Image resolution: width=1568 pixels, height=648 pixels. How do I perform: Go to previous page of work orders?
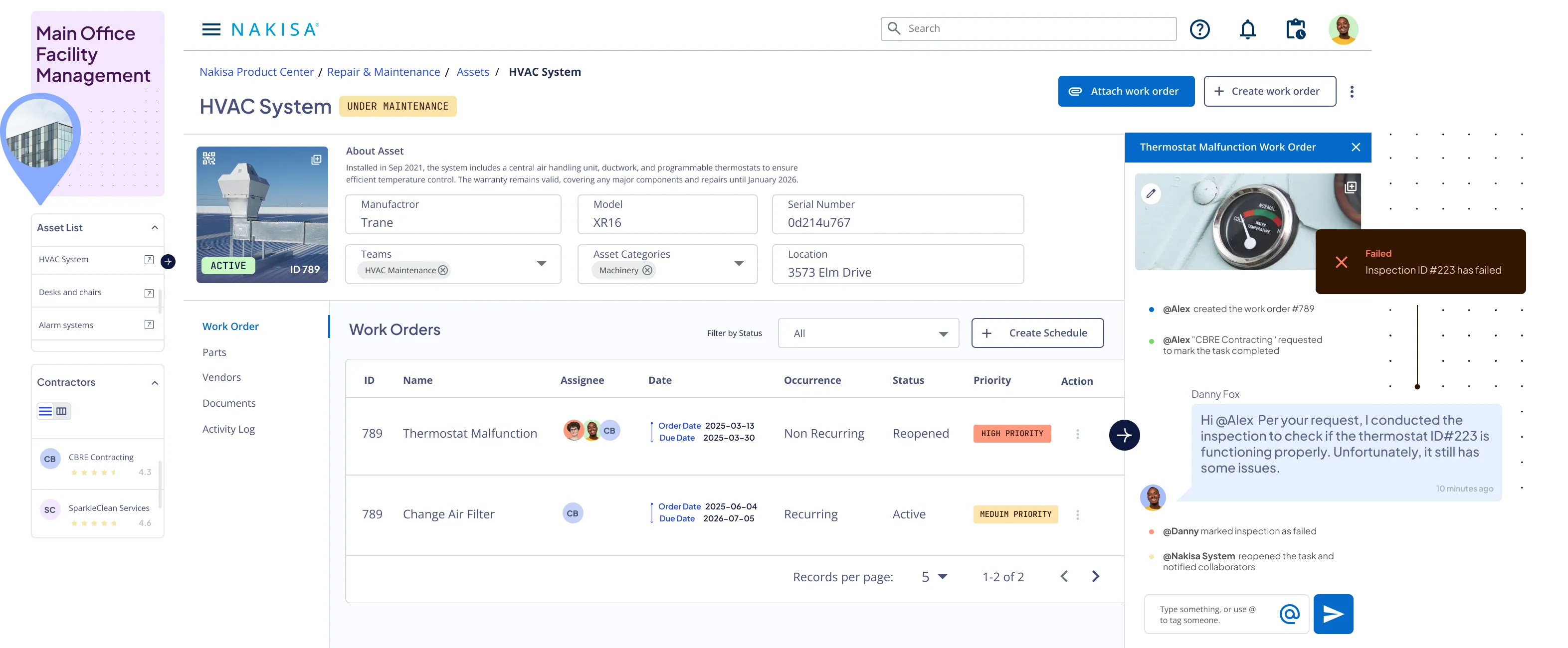(1063, 576)
